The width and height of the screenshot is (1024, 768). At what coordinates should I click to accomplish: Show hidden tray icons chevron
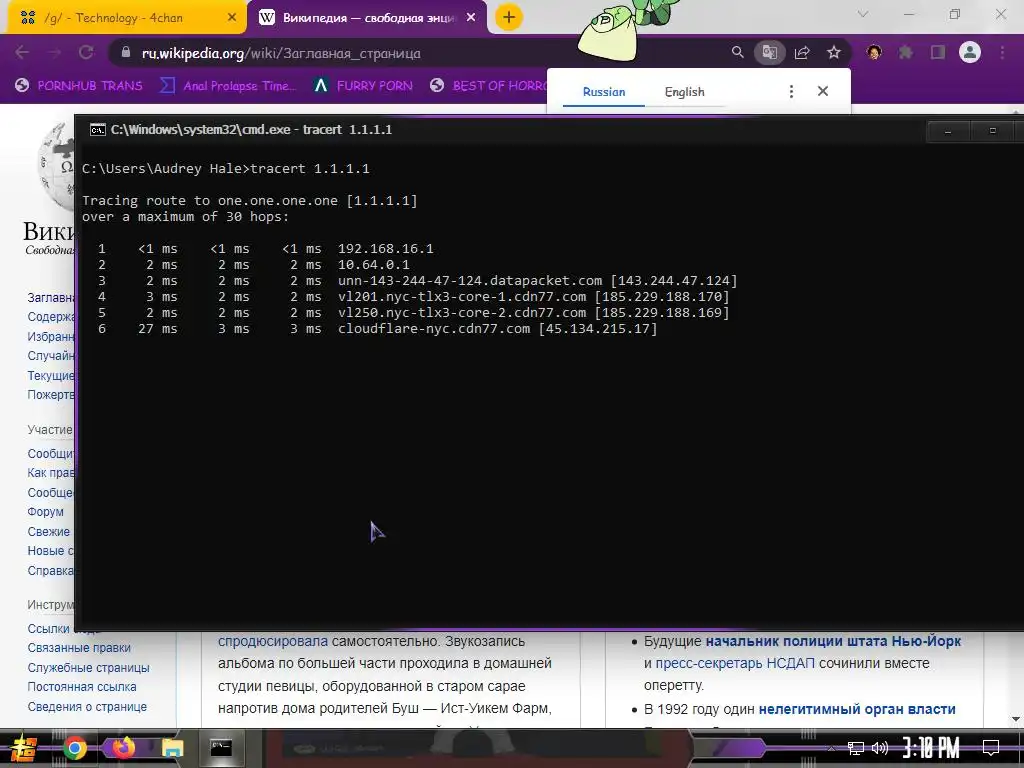point(831,749)
